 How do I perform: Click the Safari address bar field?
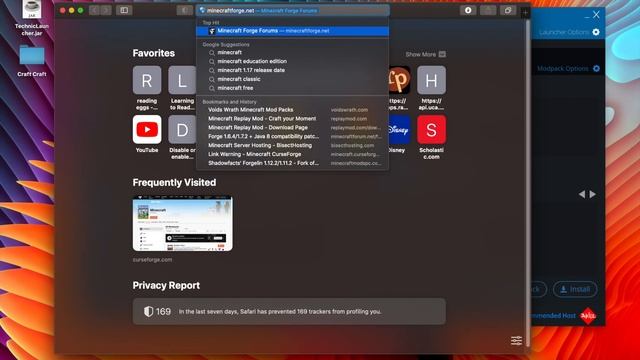(x=292, y=10)
